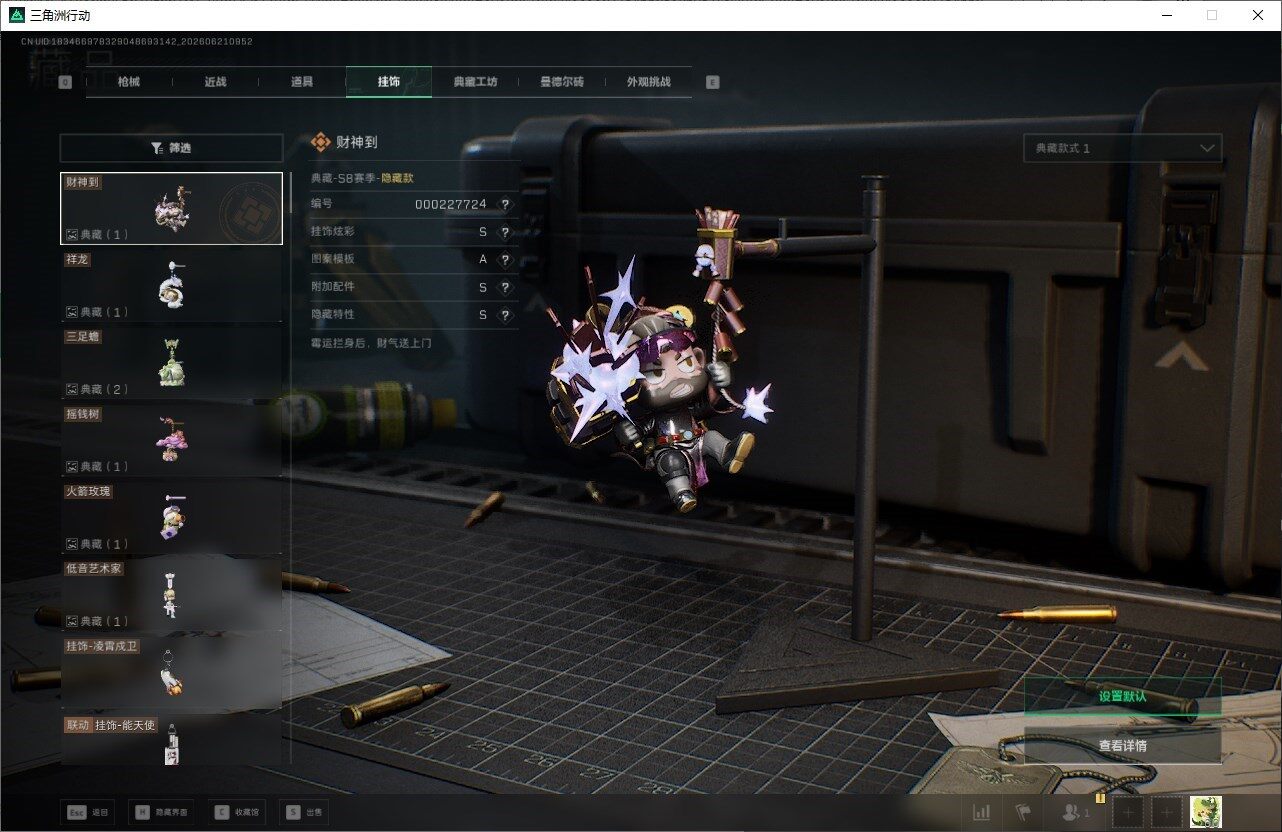Switch to the 外观挑战 tab
1282x832 pixels.
[x=649, y=82]
